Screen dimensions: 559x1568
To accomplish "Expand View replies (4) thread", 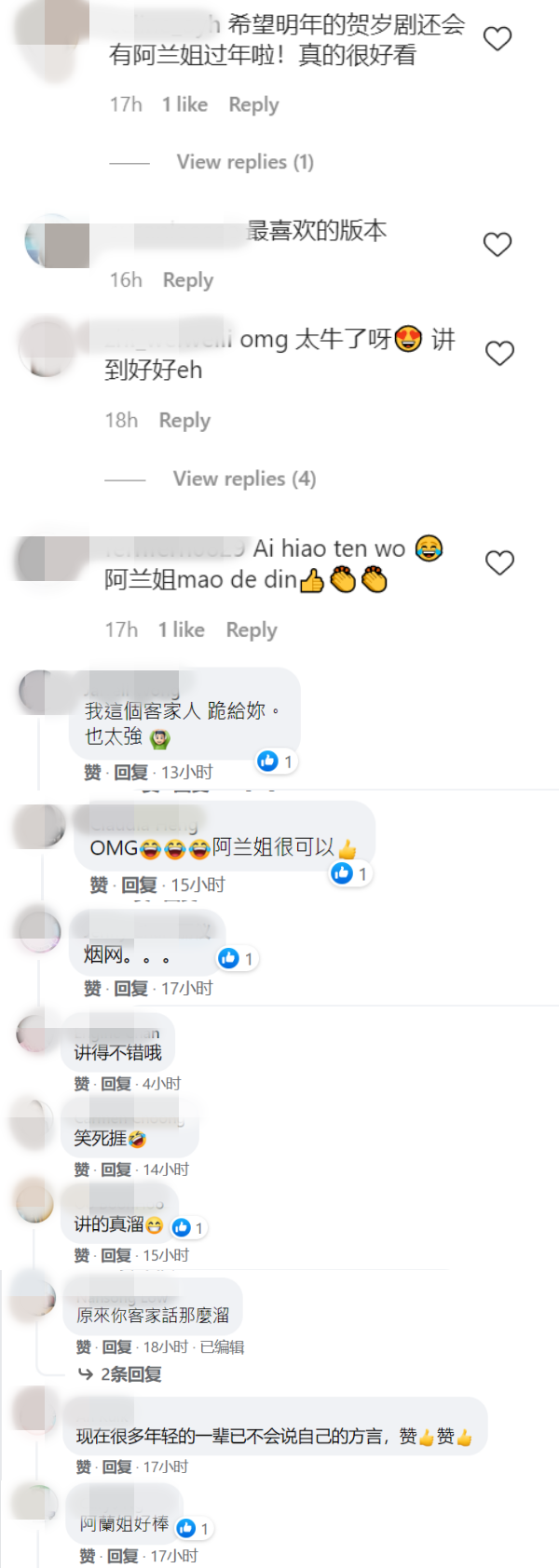I will click(x=244, y=479).
